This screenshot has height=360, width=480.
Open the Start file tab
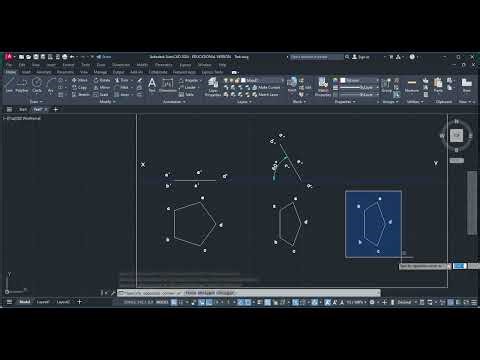pos(23,109)
